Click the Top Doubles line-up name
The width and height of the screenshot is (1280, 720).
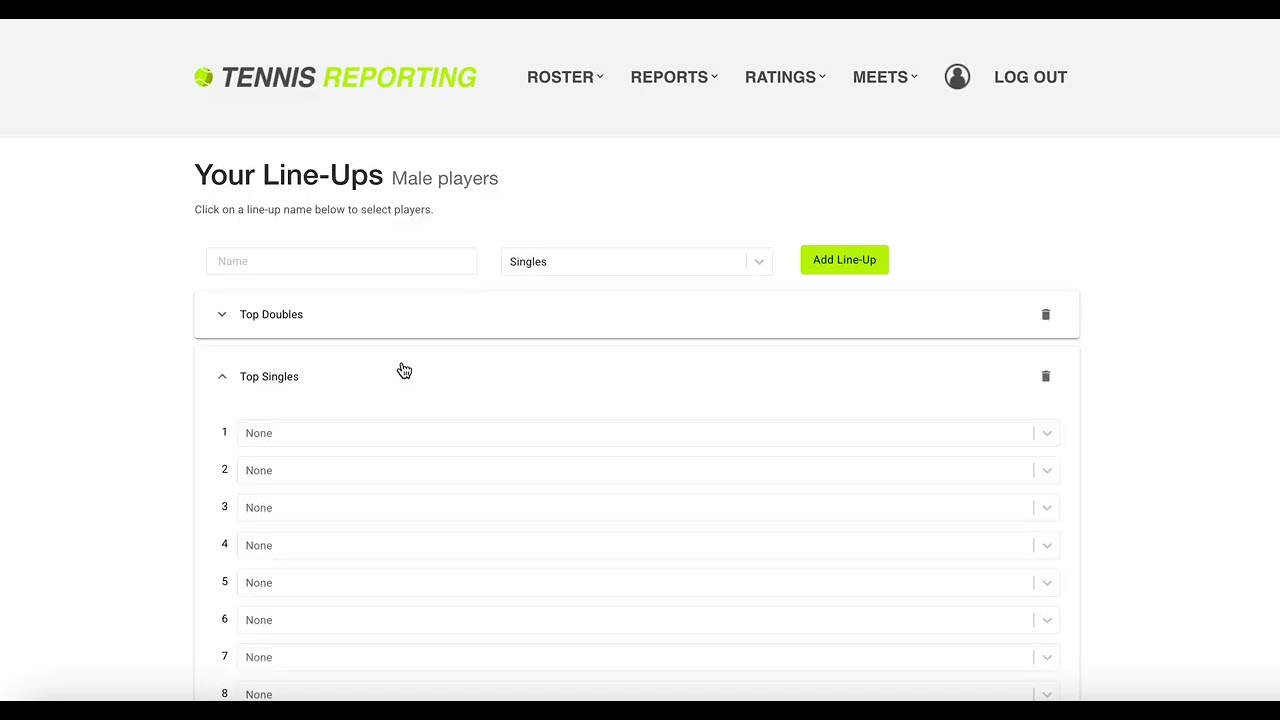coord(271,314)
